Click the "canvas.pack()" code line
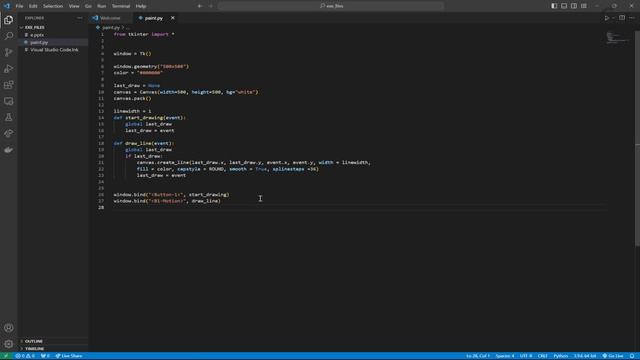Viewport: 640px width, 360px height. click(x=132, y=98)
